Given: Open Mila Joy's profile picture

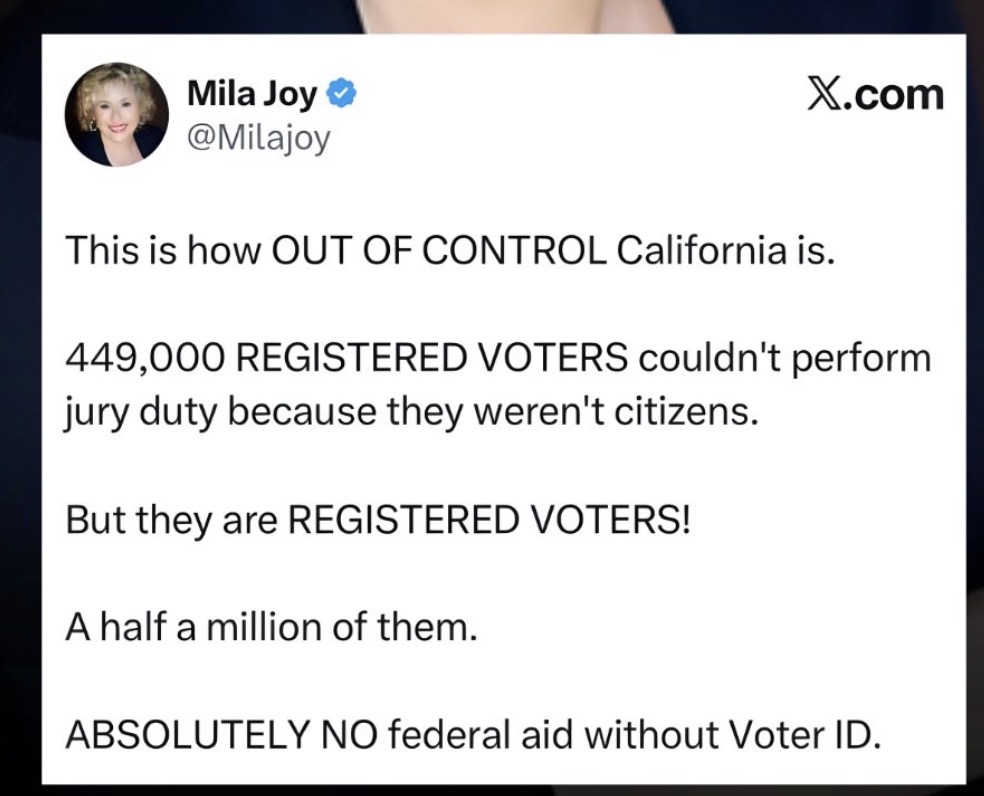Looking at the screenshot, I should click(x=116, y=114).
